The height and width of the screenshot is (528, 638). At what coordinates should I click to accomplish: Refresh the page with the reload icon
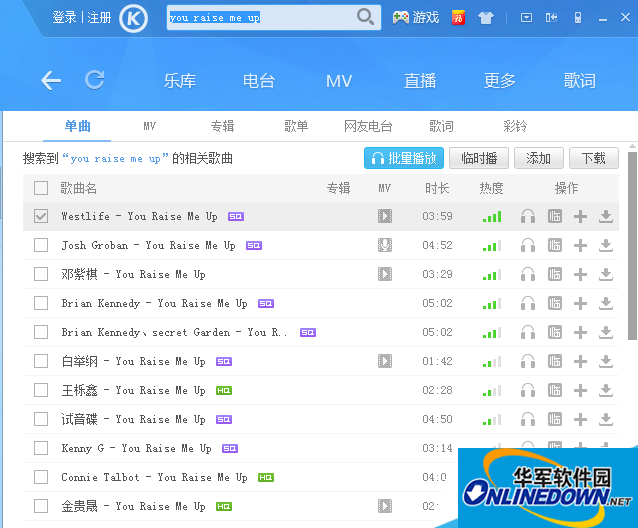[95, 80]
